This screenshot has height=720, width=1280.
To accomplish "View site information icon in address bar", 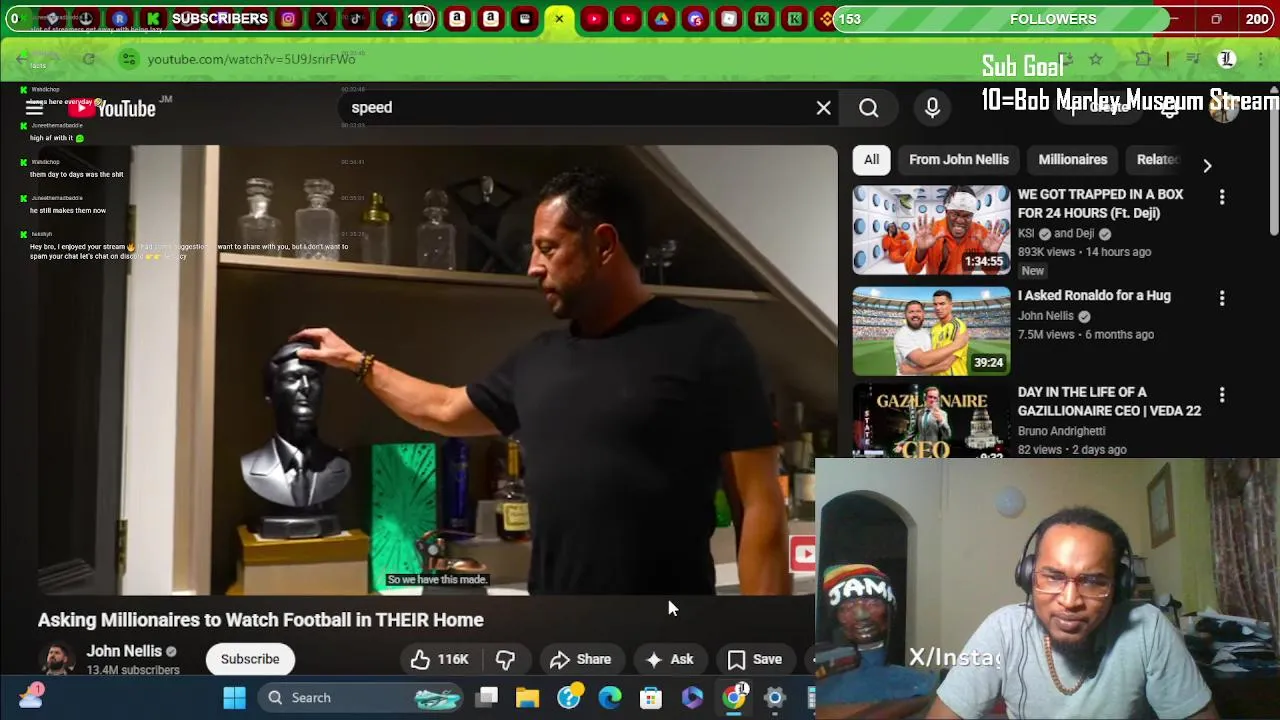I will pos(128,59).
